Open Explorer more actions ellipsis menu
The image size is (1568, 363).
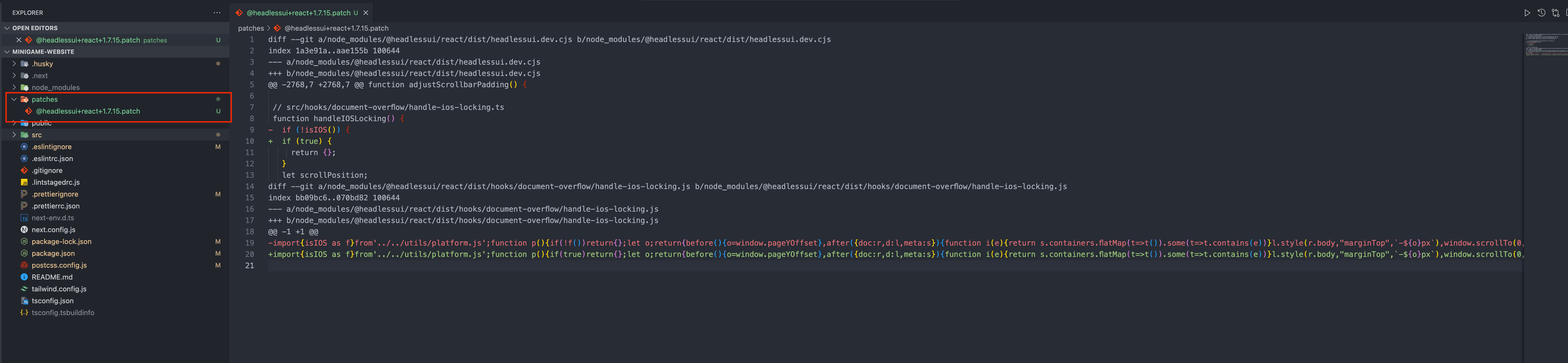[x=217, y=13]
